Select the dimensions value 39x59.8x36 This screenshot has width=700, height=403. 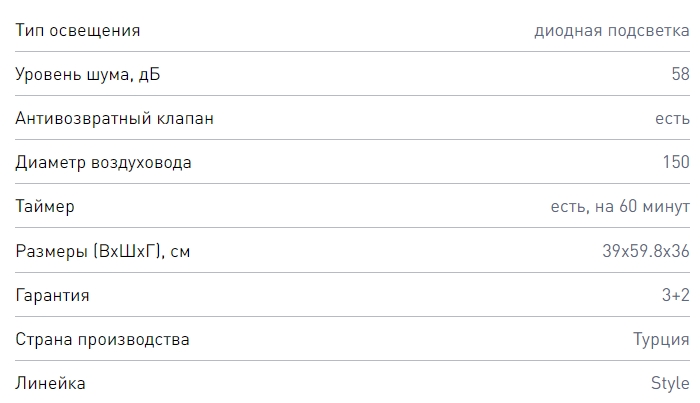(646, 251)
